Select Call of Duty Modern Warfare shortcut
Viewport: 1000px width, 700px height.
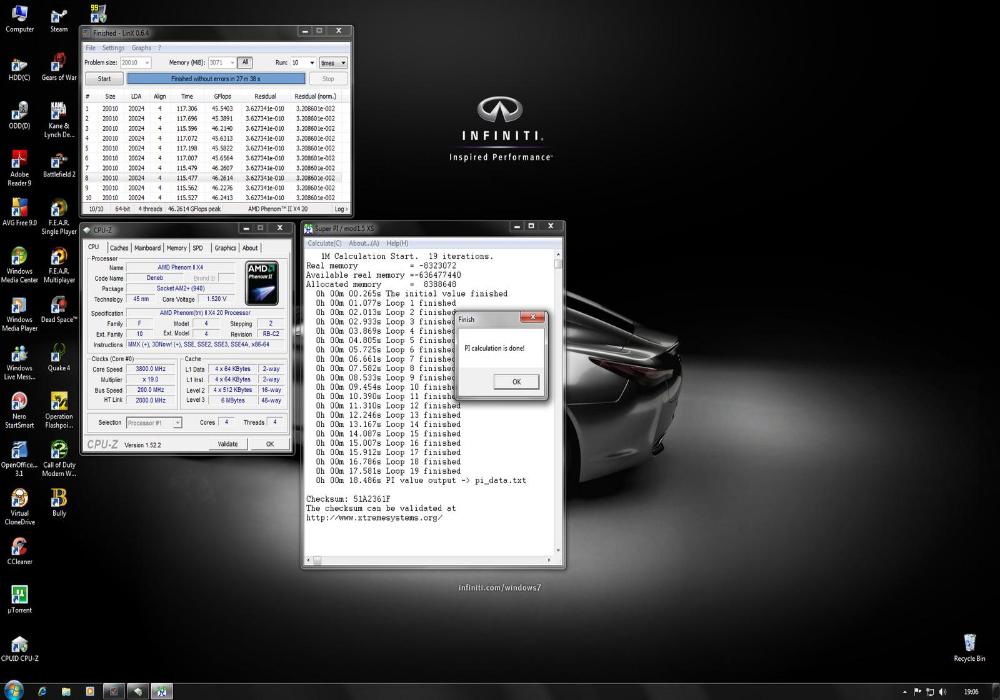pyautogui.click(x=59, y=460)
